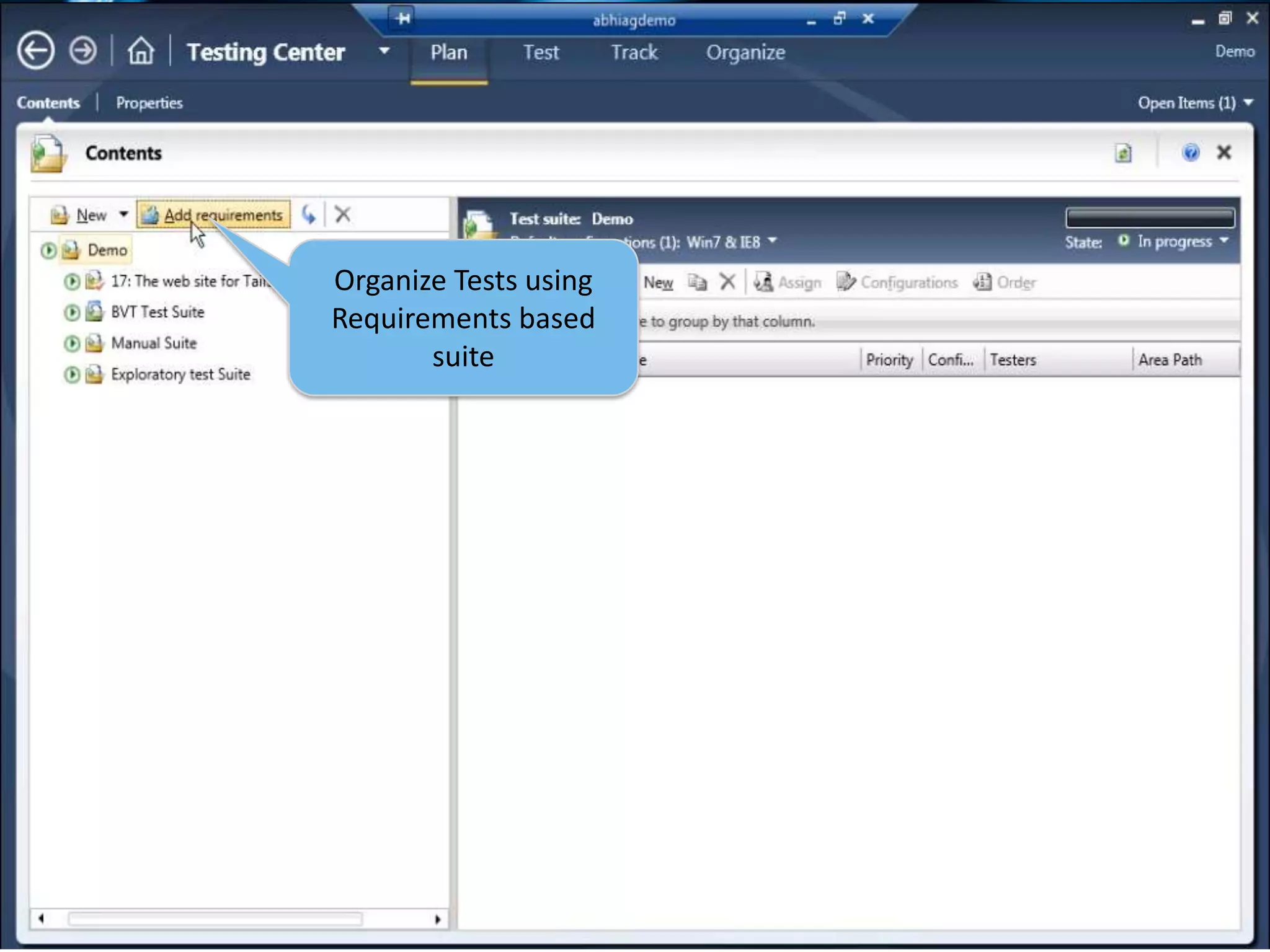Select the Manual Suite
The image size is (1270, 952).
tap(154, 343)
